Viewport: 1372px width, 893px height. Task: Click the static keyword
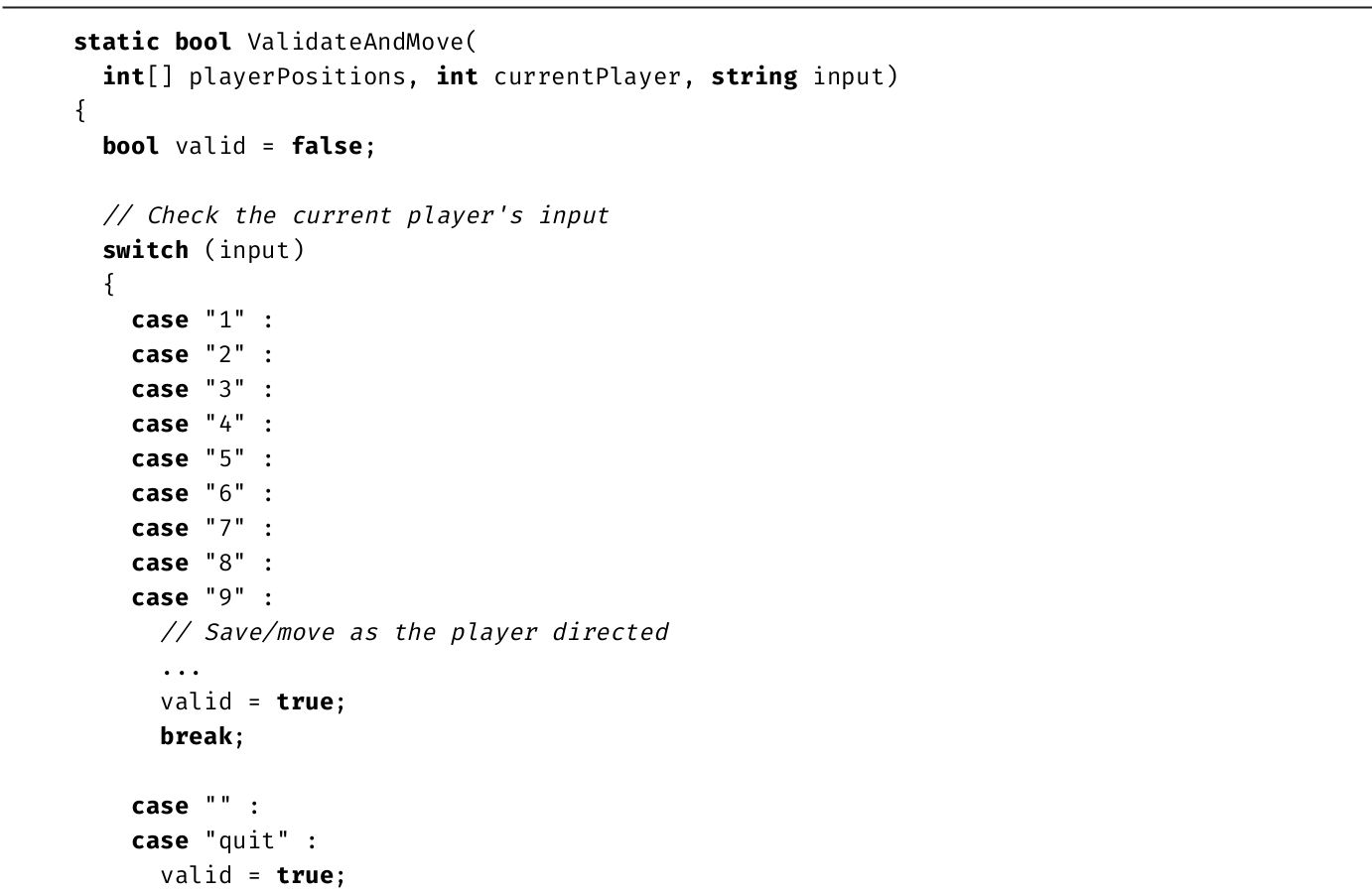(x=116, y=42)
